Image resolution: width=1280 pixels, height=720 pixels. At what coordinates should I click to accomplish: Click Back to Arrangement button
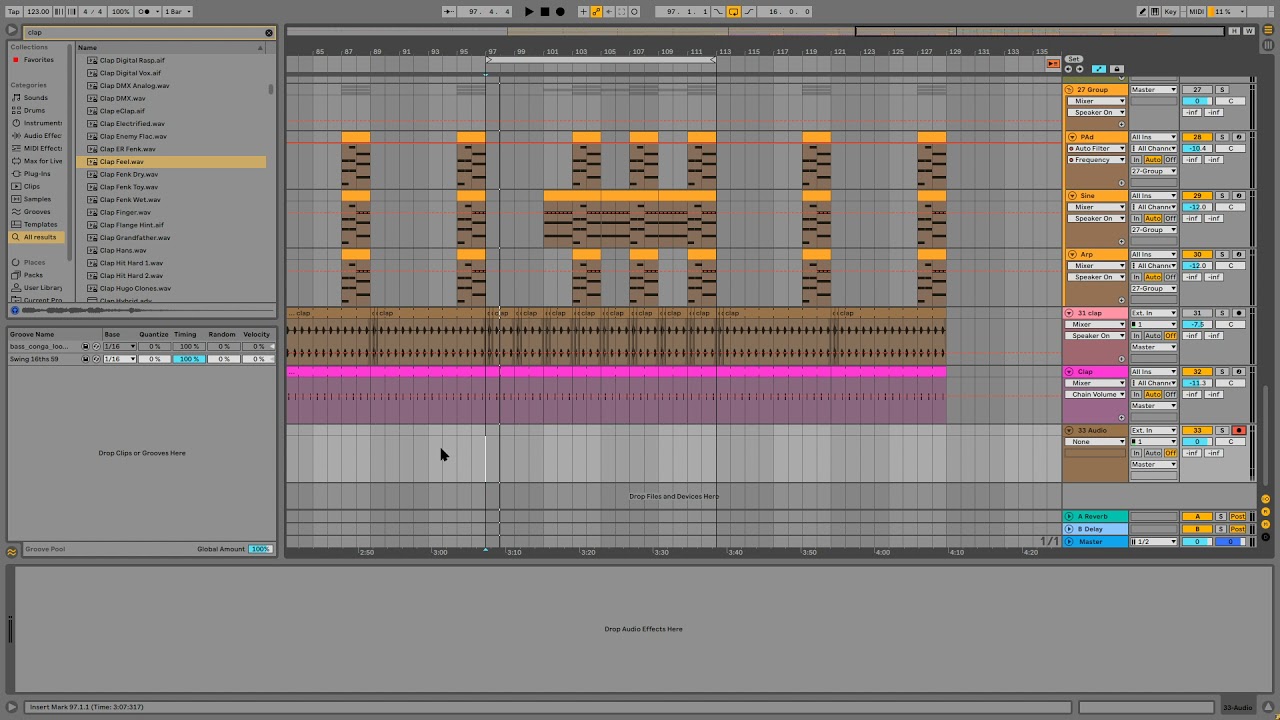[1052, 64]
